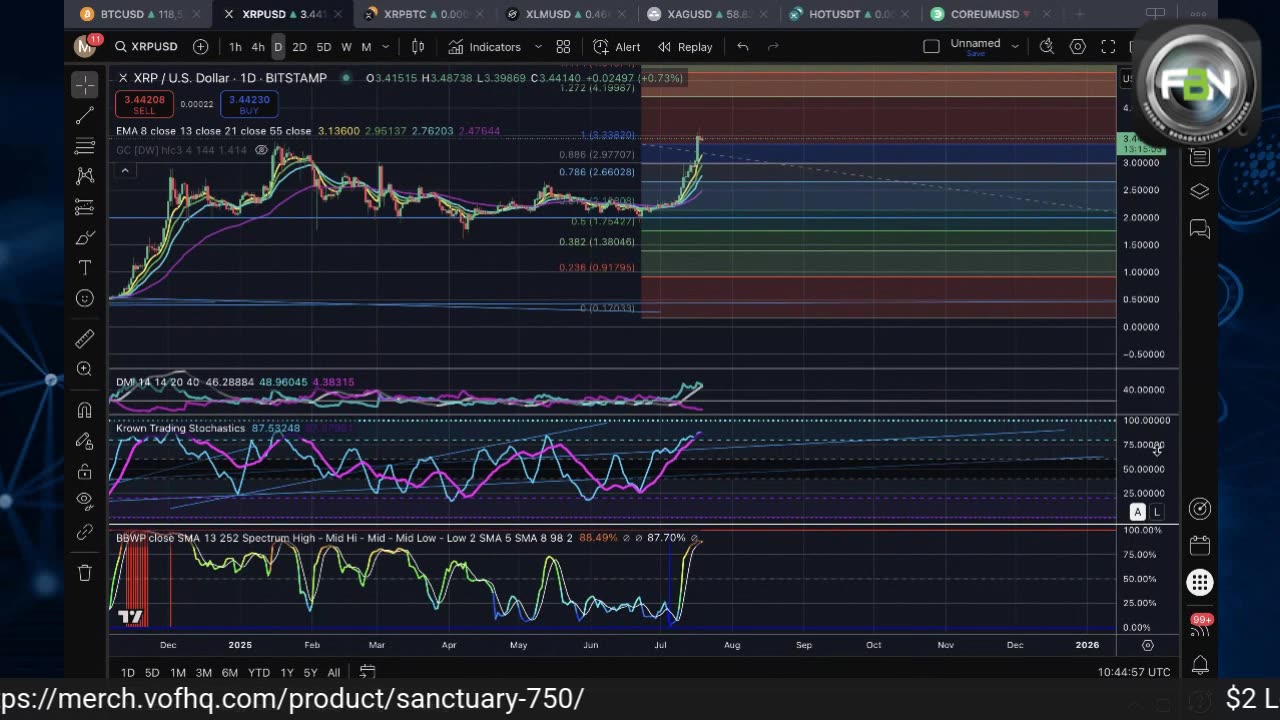Open the chart patterns tool group
The image size is (1280, 720).
[85, 176]
